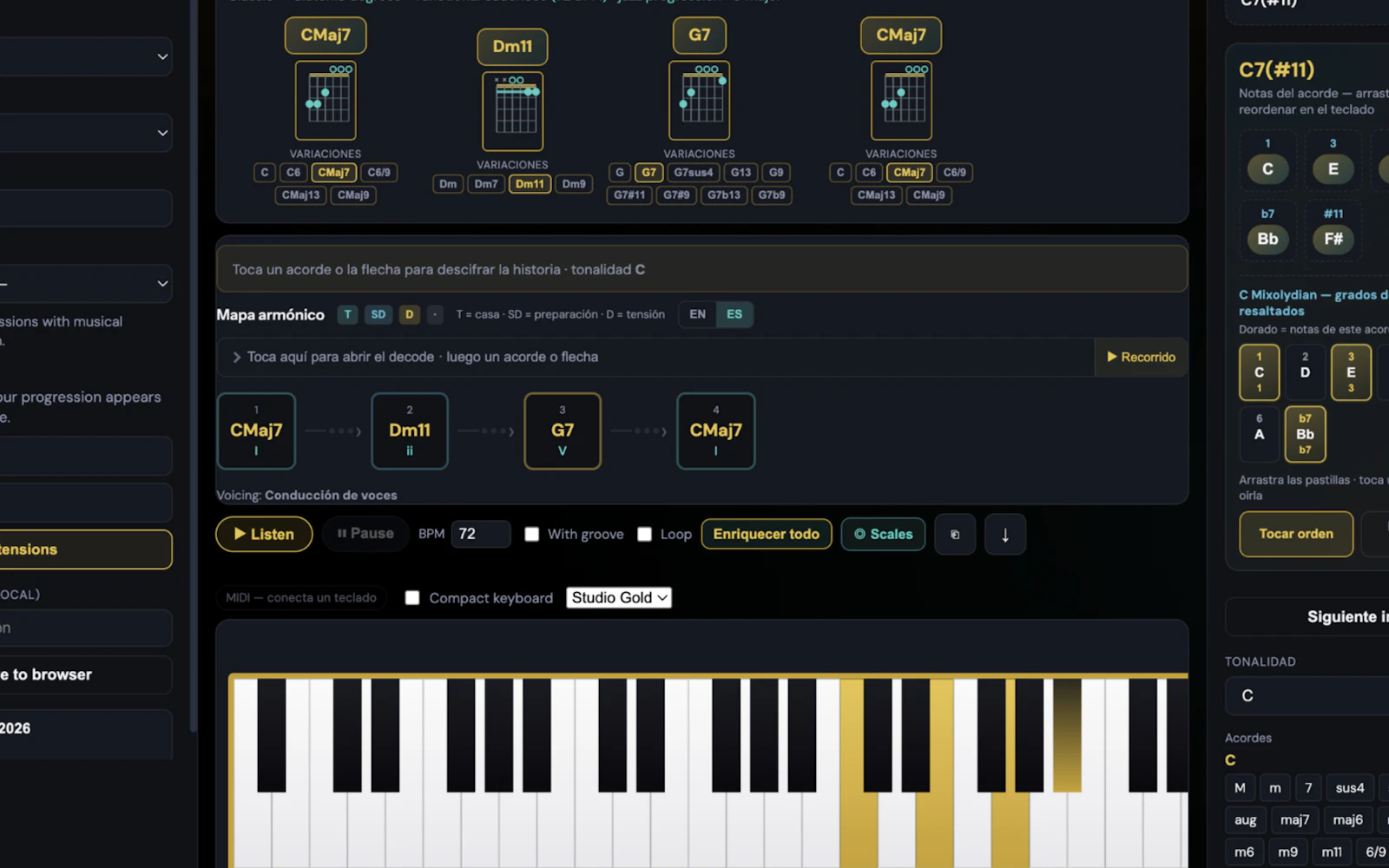This screenshot has width=1389, height=868.
Task: Open the Dm11 guitar chord diagram
Action: (x=513, y=111)
